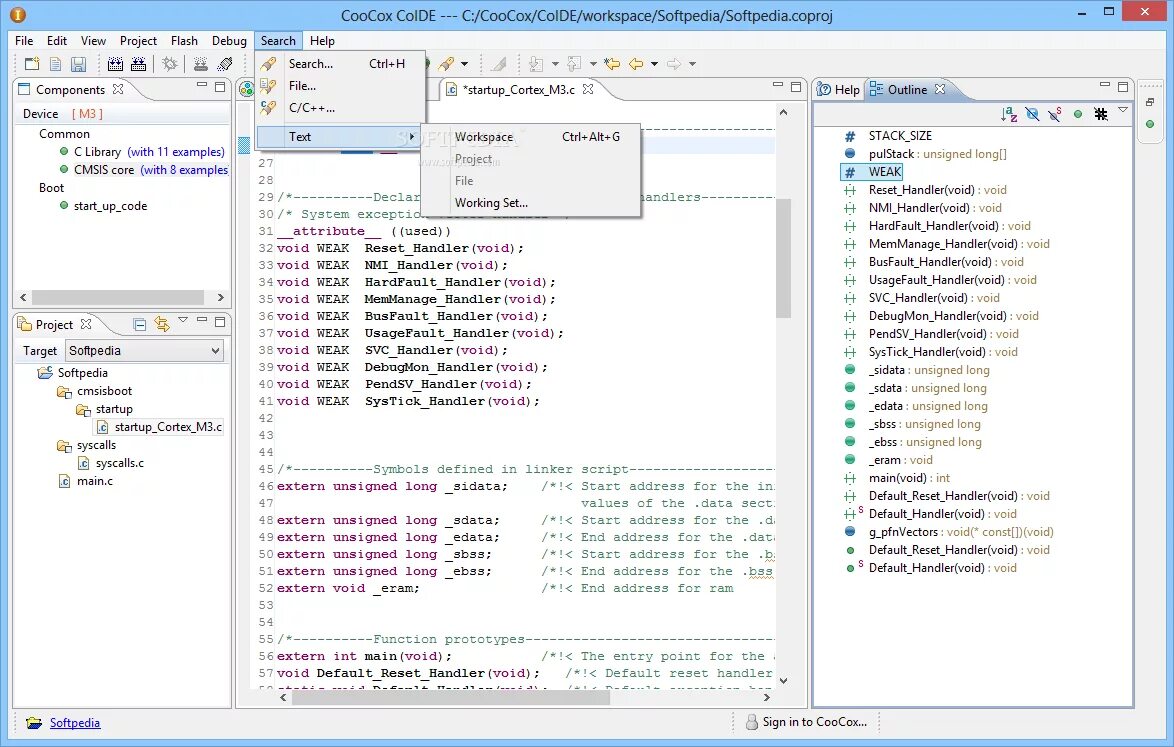
Task: Open dropdown arrow next to Forward button
Action: (x=693, y=64)
